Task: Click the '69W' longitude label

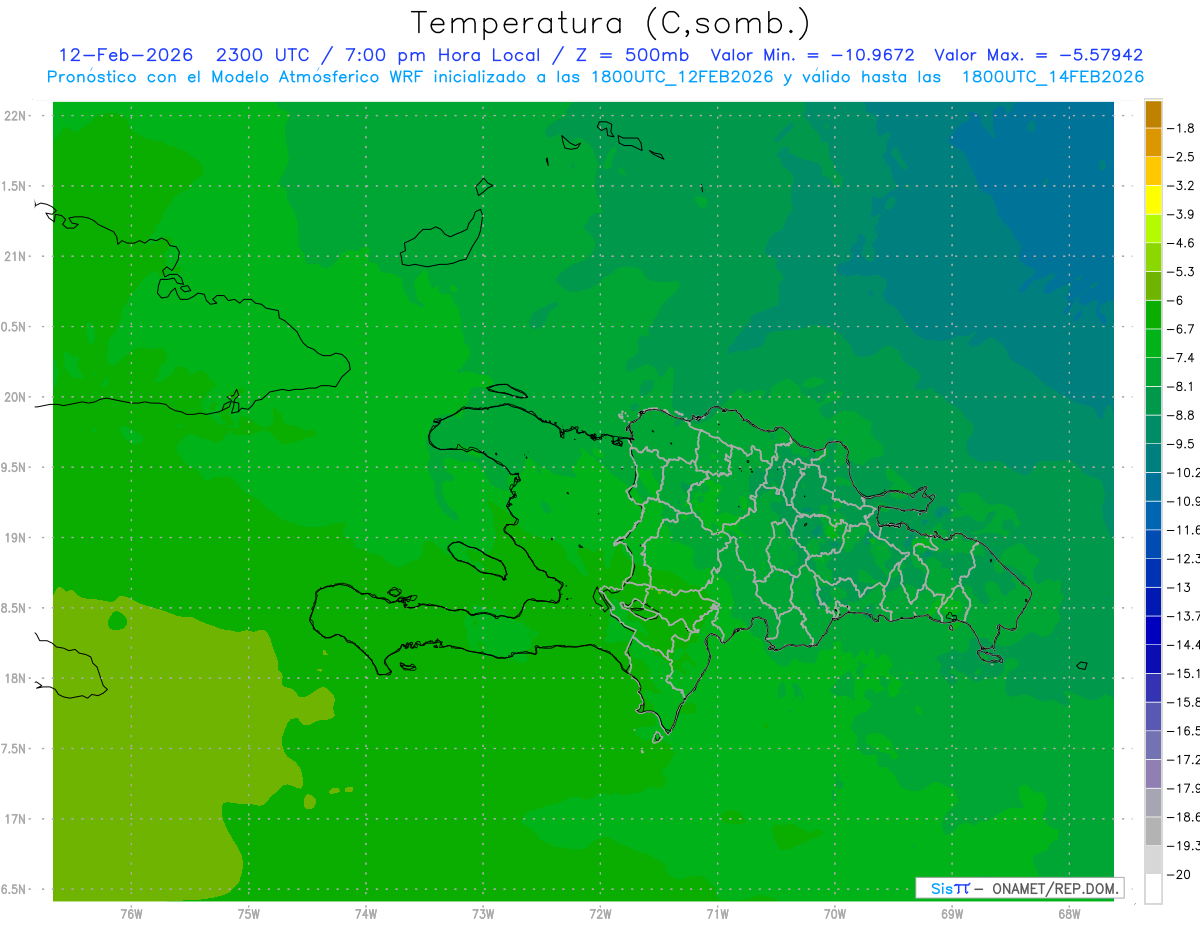Action: [x=952, y=914]
